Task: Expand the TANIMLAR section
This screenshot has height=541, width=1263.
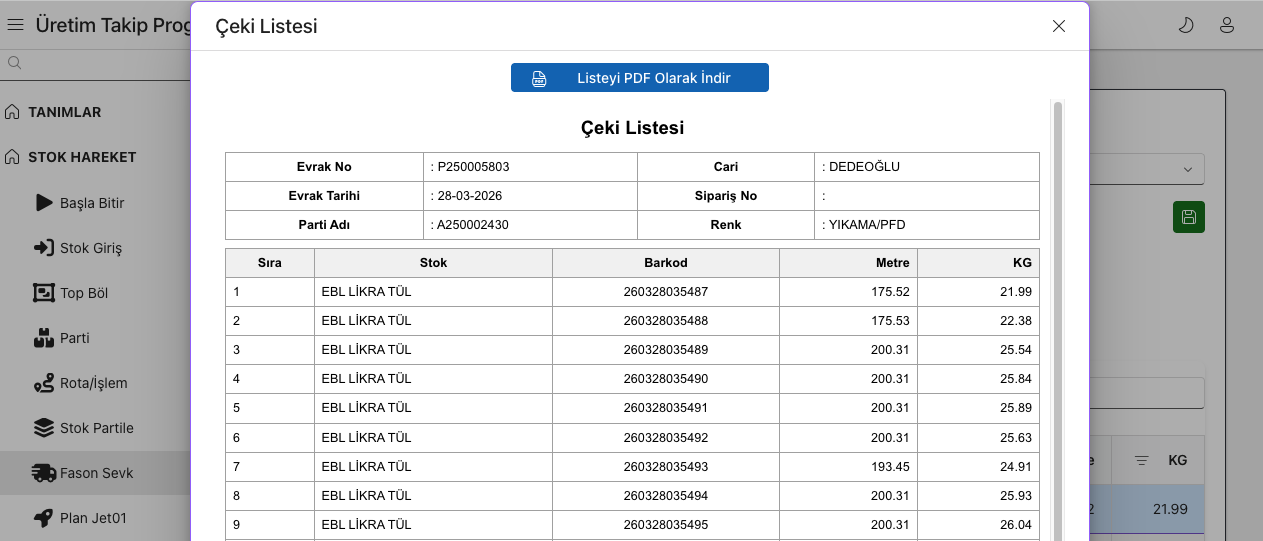Action: click(x=65, y=112)
